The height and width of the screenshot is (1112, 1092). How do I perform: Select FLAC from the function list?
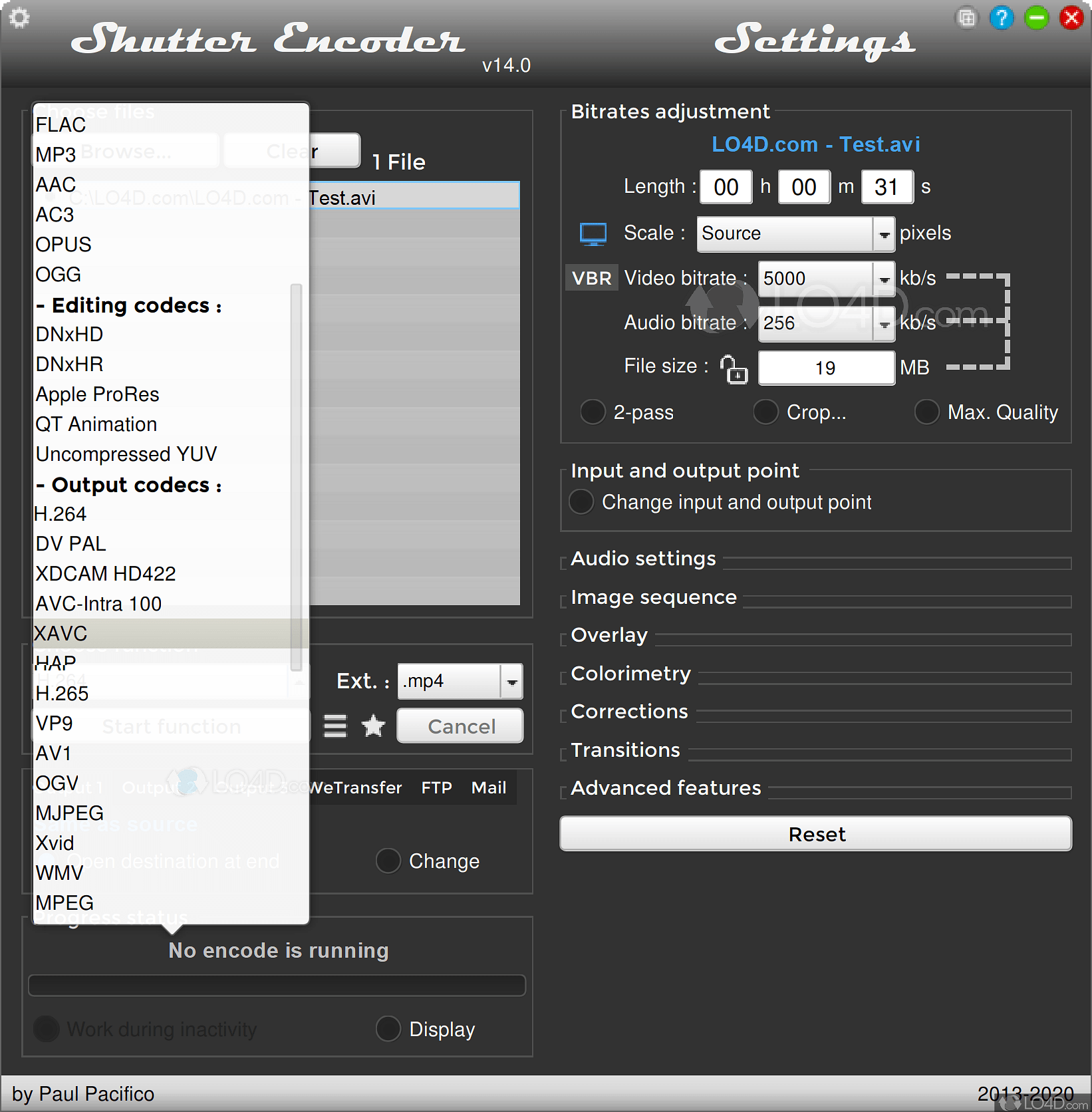171,124
